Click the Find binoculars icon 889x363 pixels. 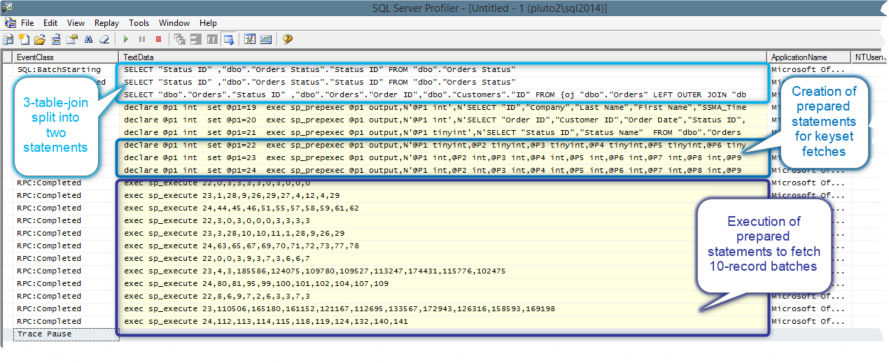tap(88, 40)
